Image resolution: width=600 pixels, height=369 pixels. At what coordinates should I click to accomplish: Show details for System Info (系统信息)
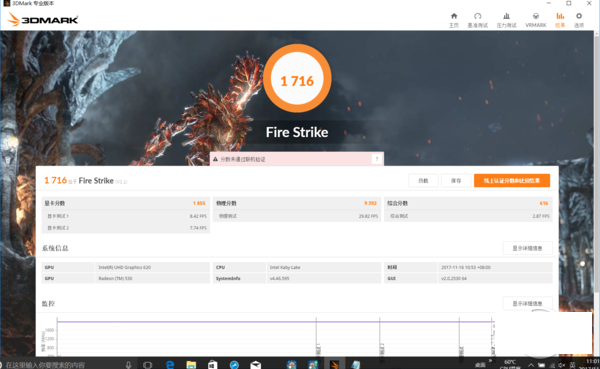click(x=527, y=248)
